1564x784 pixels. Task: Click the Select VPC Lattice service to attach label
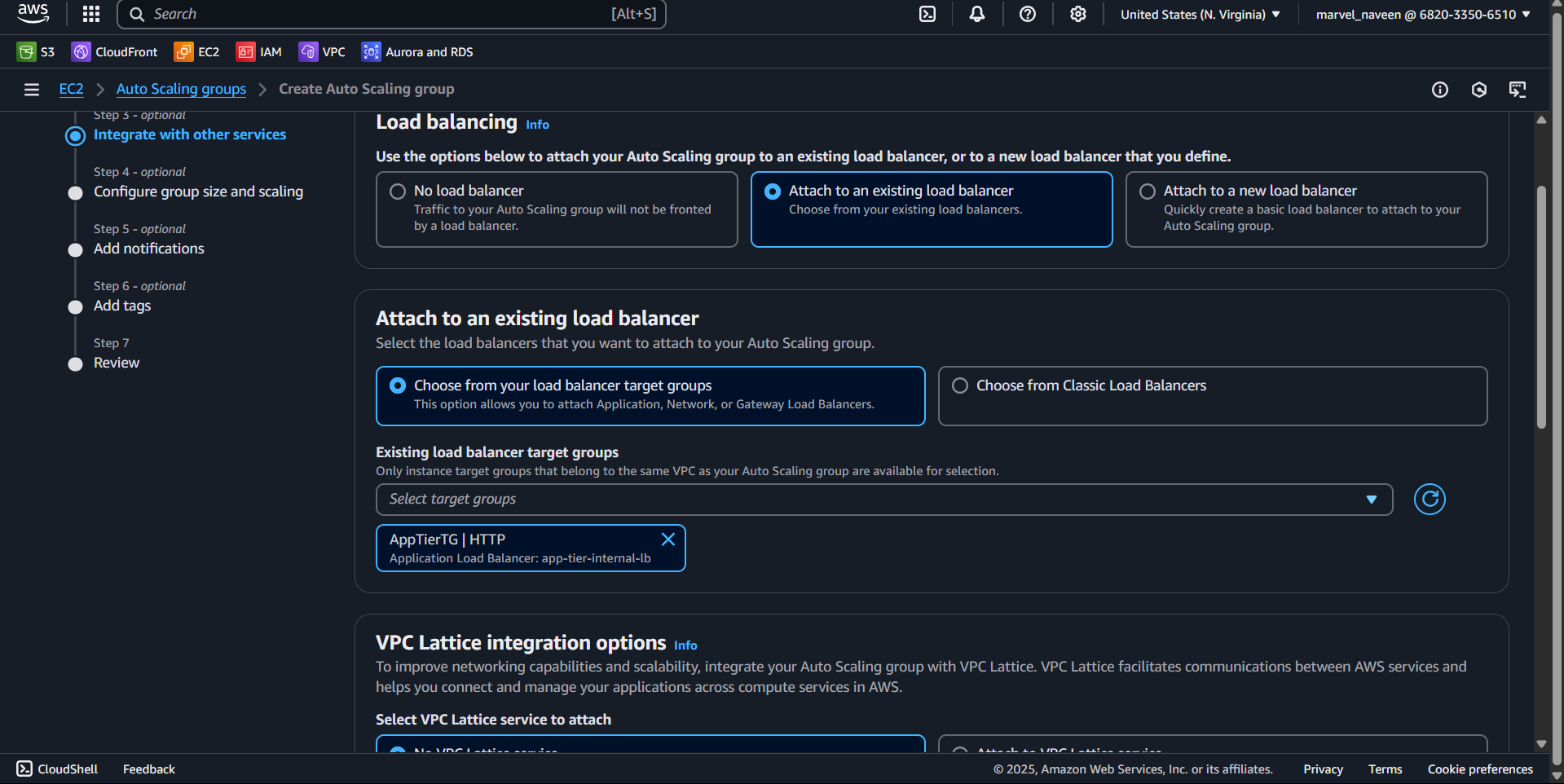click(x=493, y=720)
